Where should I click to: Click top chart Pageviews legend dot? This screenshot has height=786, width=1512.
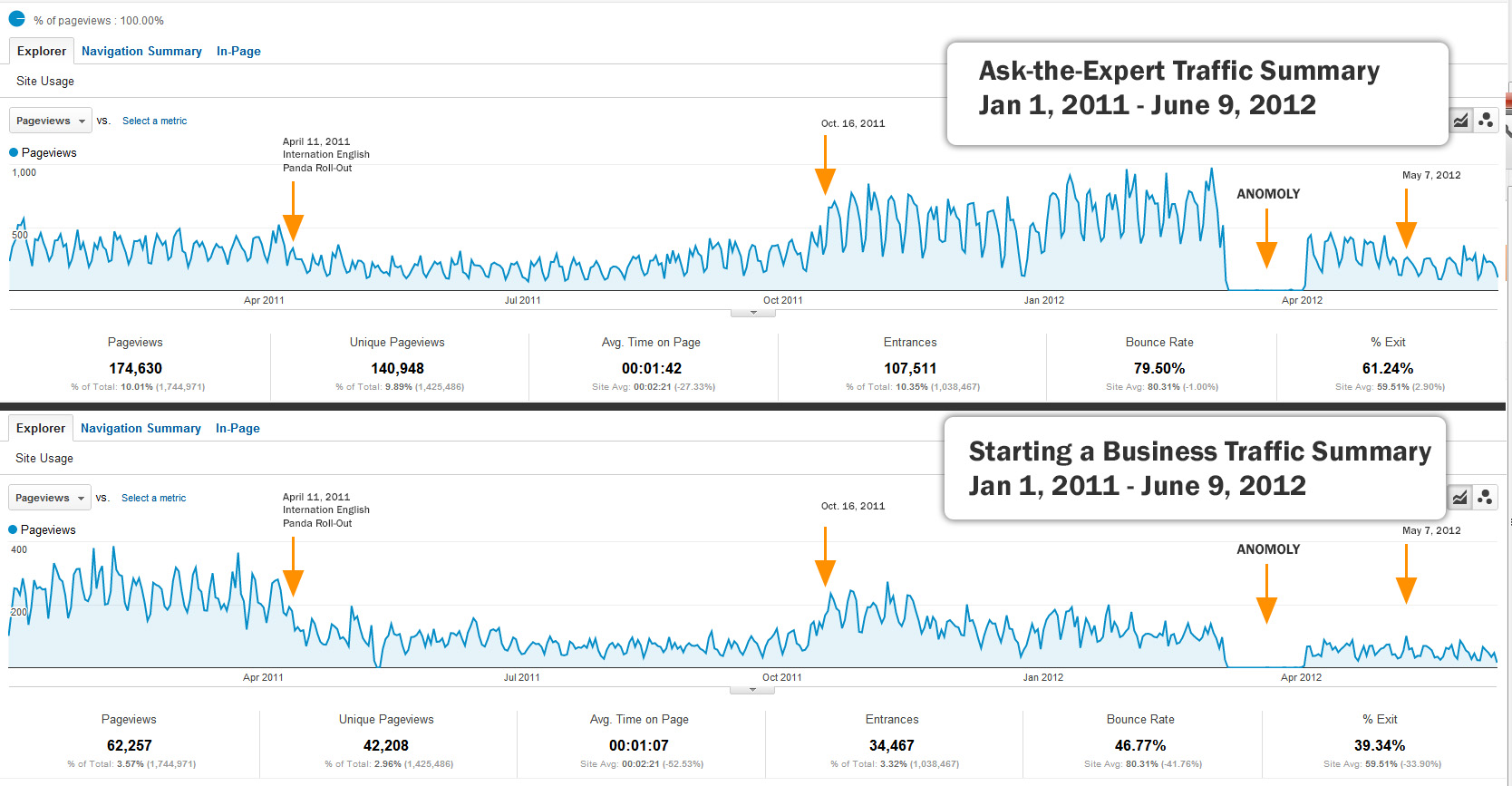pyautogui.click(x=14, y=152)
